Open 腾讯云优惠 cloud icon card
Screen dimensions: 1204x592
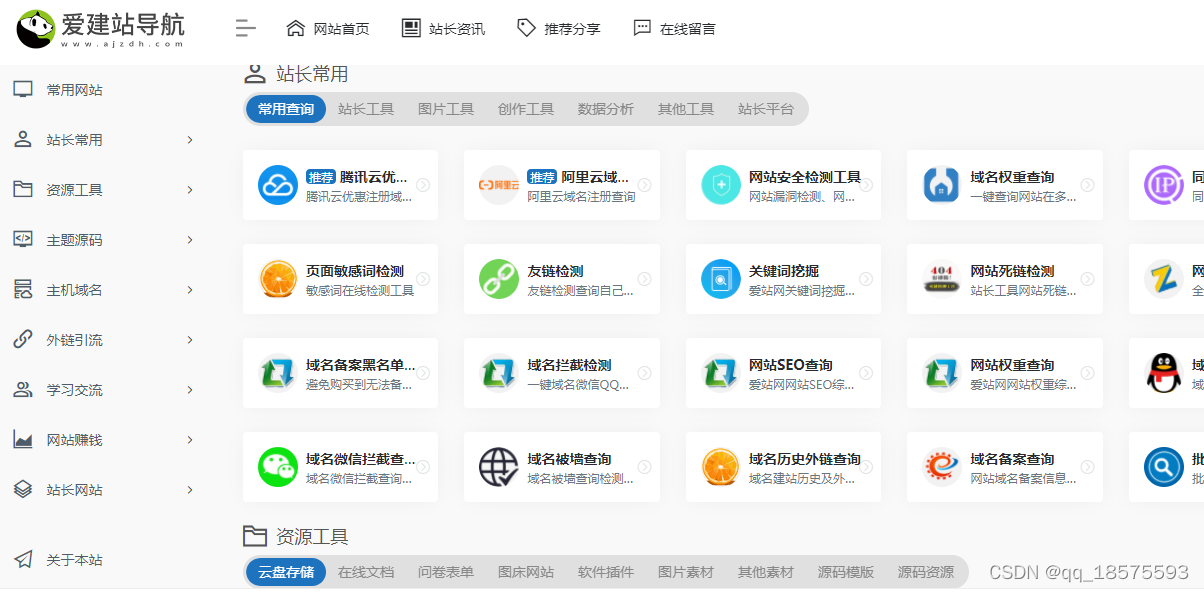pos(278,185)
